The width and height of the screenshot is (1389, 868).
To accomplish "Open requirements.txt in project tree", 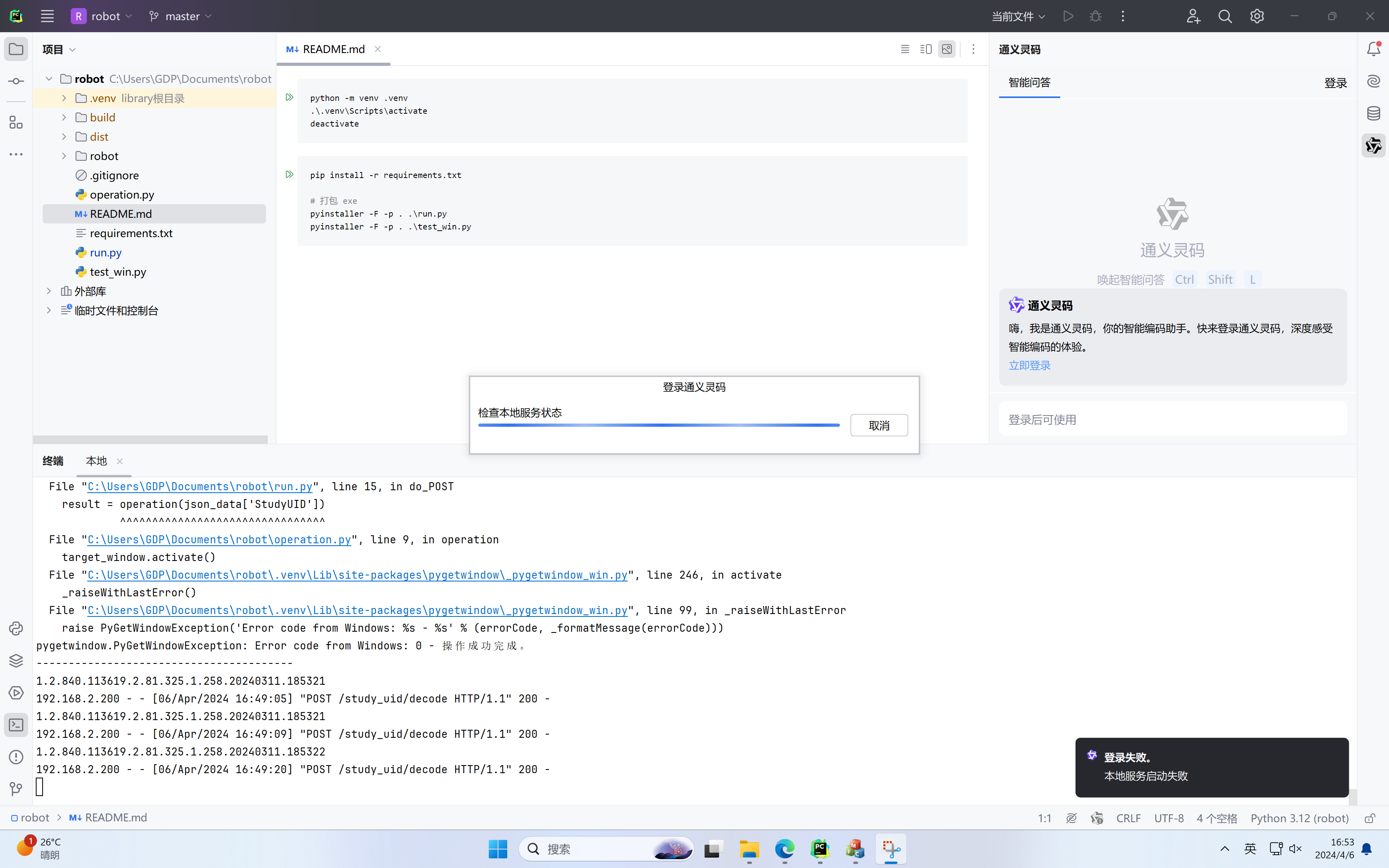I will pos(131,233).
